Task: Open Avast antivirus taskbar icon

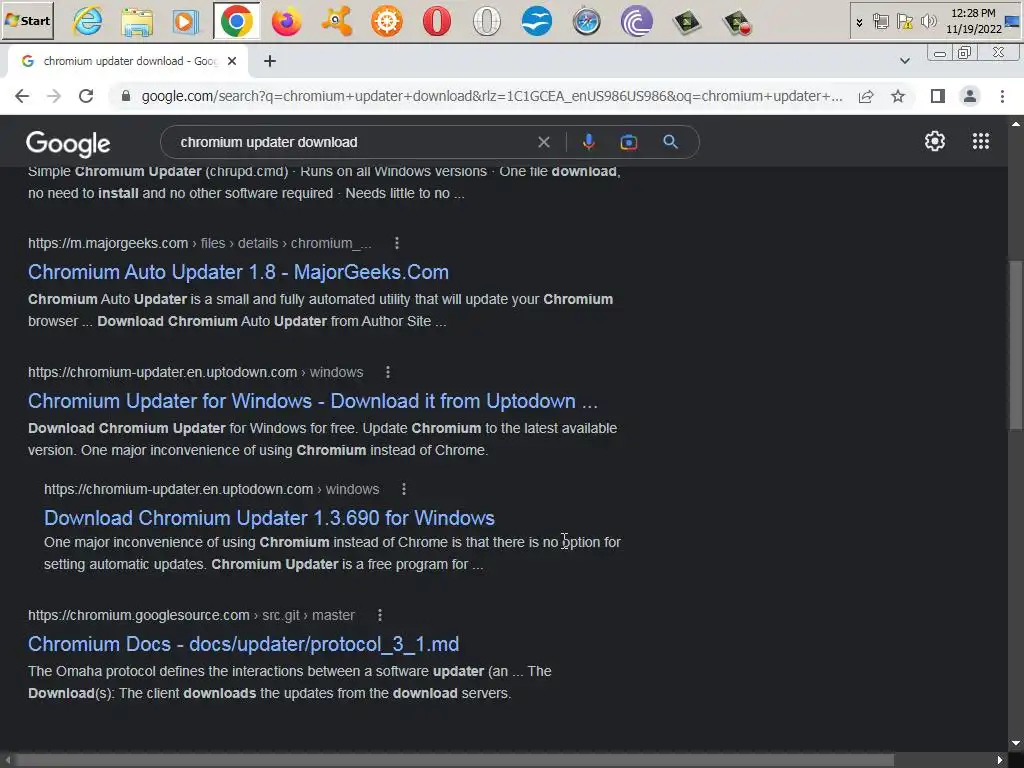Action: [336, 21]
